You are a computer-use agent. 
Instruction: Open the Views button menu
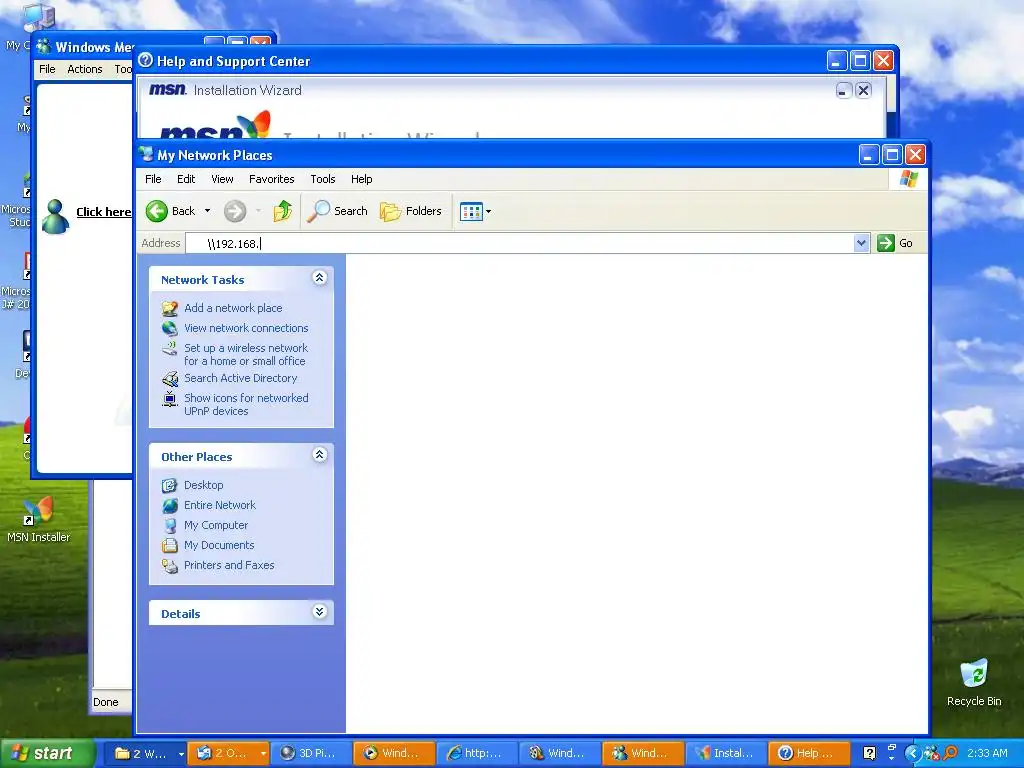(x=475, y=211)
